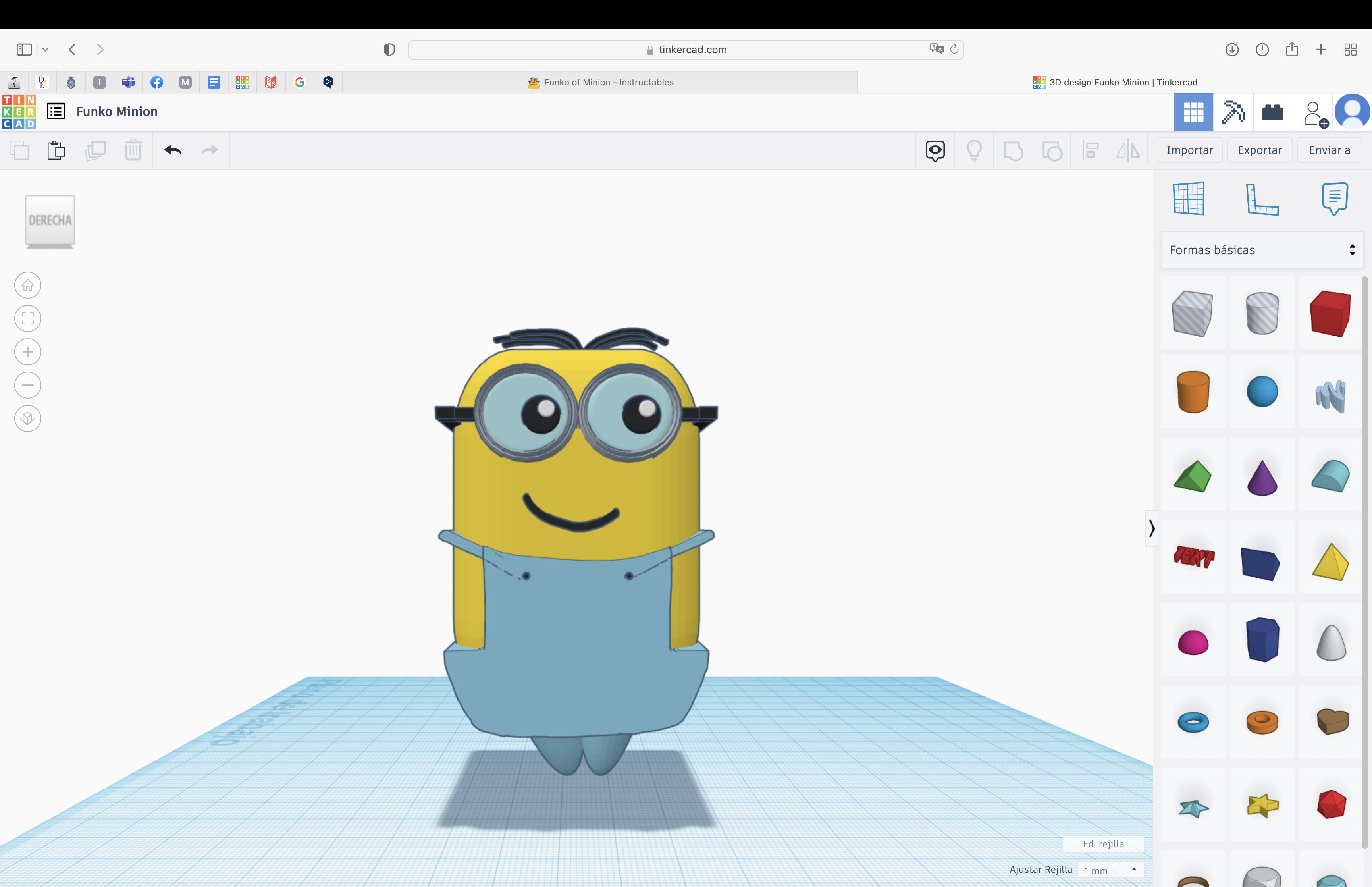The image size is (1372, 887).
Task: Open the Bricks mode icon
Action: coord(1272,112)
